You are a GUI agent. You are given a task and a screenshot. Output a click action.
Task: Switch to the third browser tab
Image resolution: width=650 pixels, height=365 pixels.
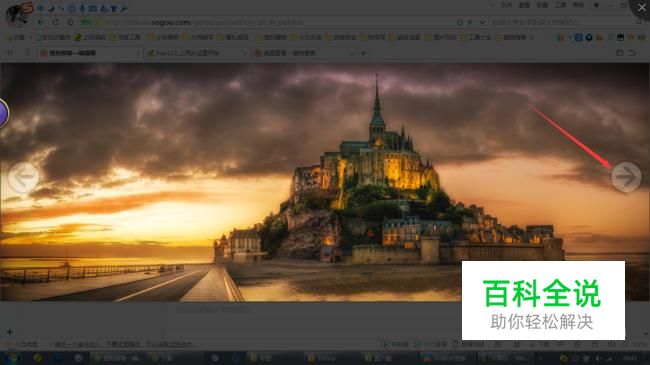click(x=303, y=53)
